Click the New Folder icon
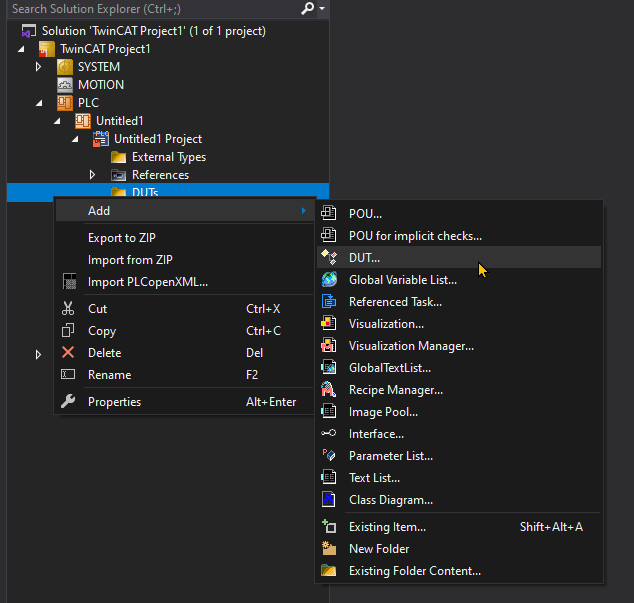The height and width of the screenshot is (603, 634). click(x=329, y=548)
